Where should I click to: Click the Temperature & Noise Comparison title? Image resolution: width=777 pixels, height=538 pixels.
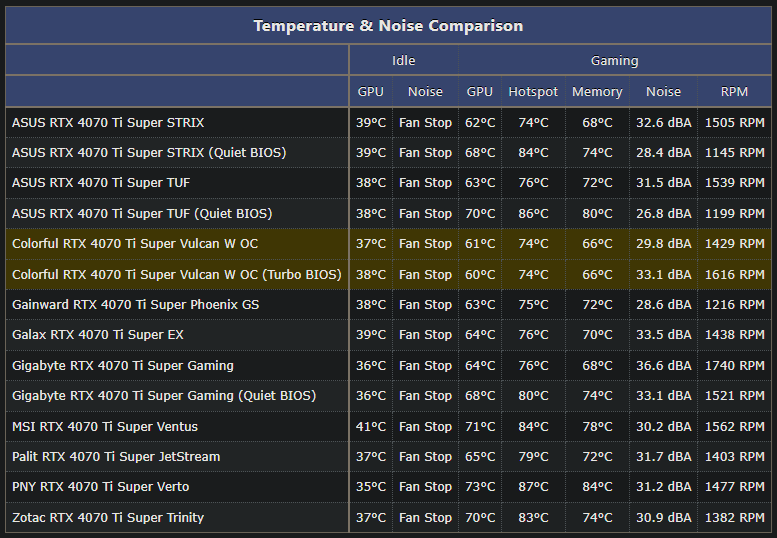(x=388, y=26)
